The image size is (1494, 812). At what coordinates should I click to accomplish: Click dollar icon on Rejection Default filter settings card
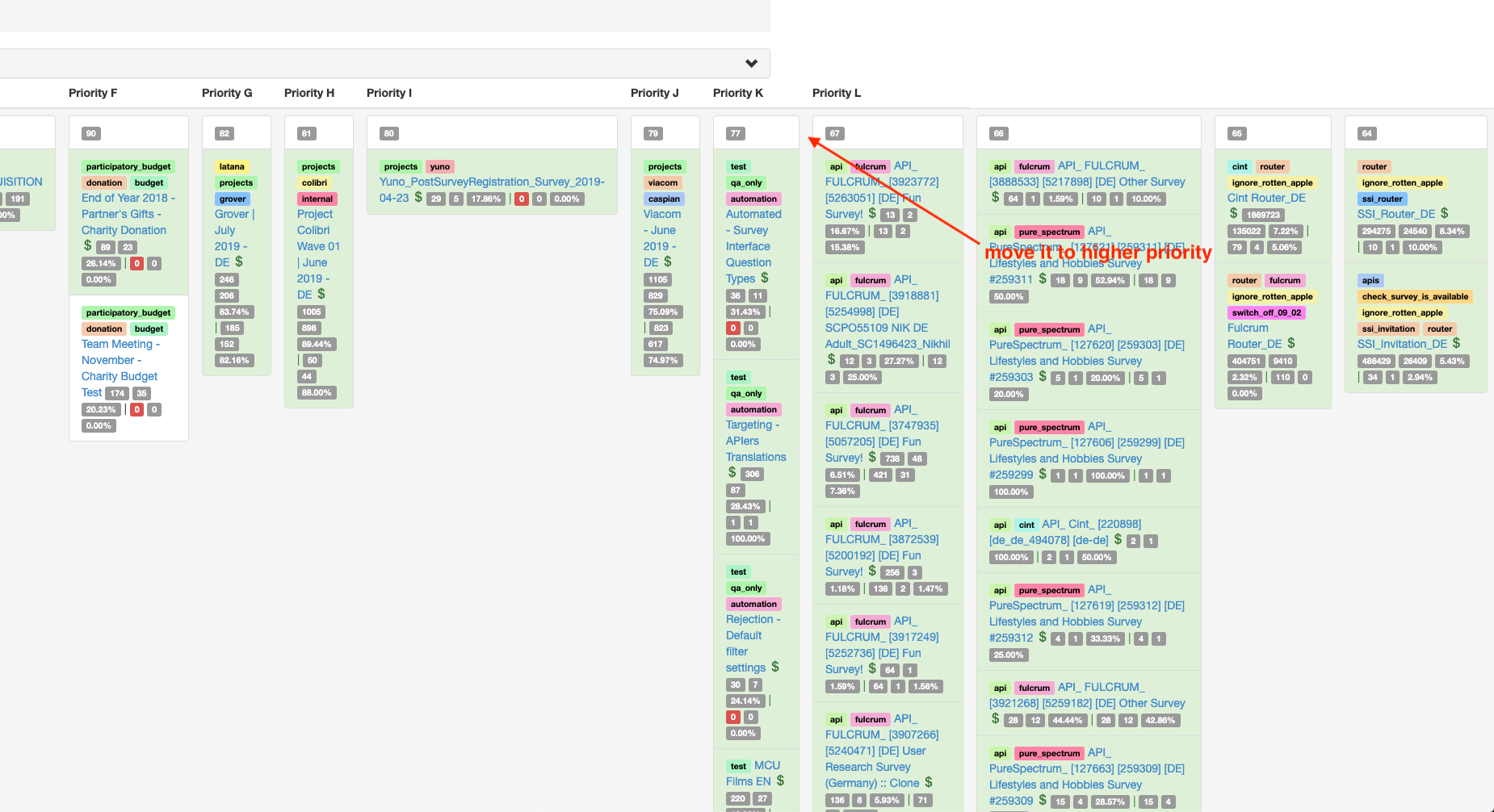click(x=775, y=667)
